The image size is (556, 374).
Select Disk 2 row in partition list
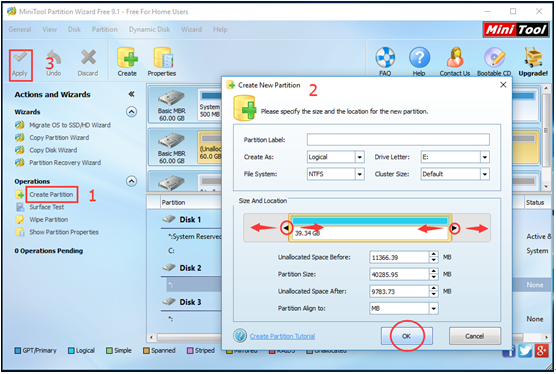tap(191, 268)
